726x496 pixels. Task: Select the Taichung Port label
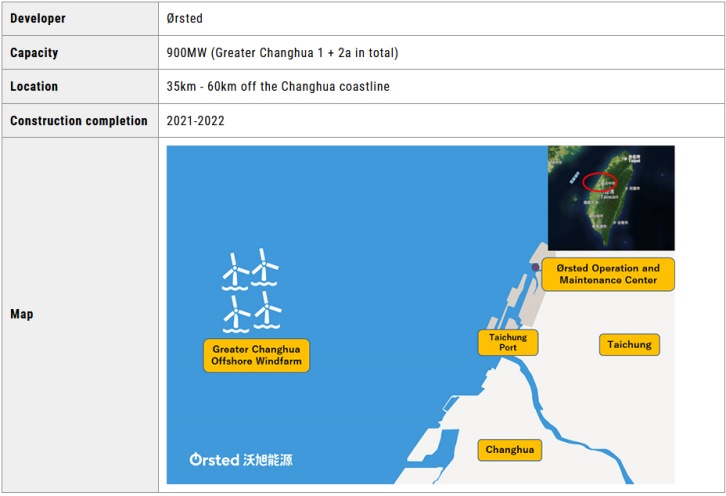(x=508, y=343)
